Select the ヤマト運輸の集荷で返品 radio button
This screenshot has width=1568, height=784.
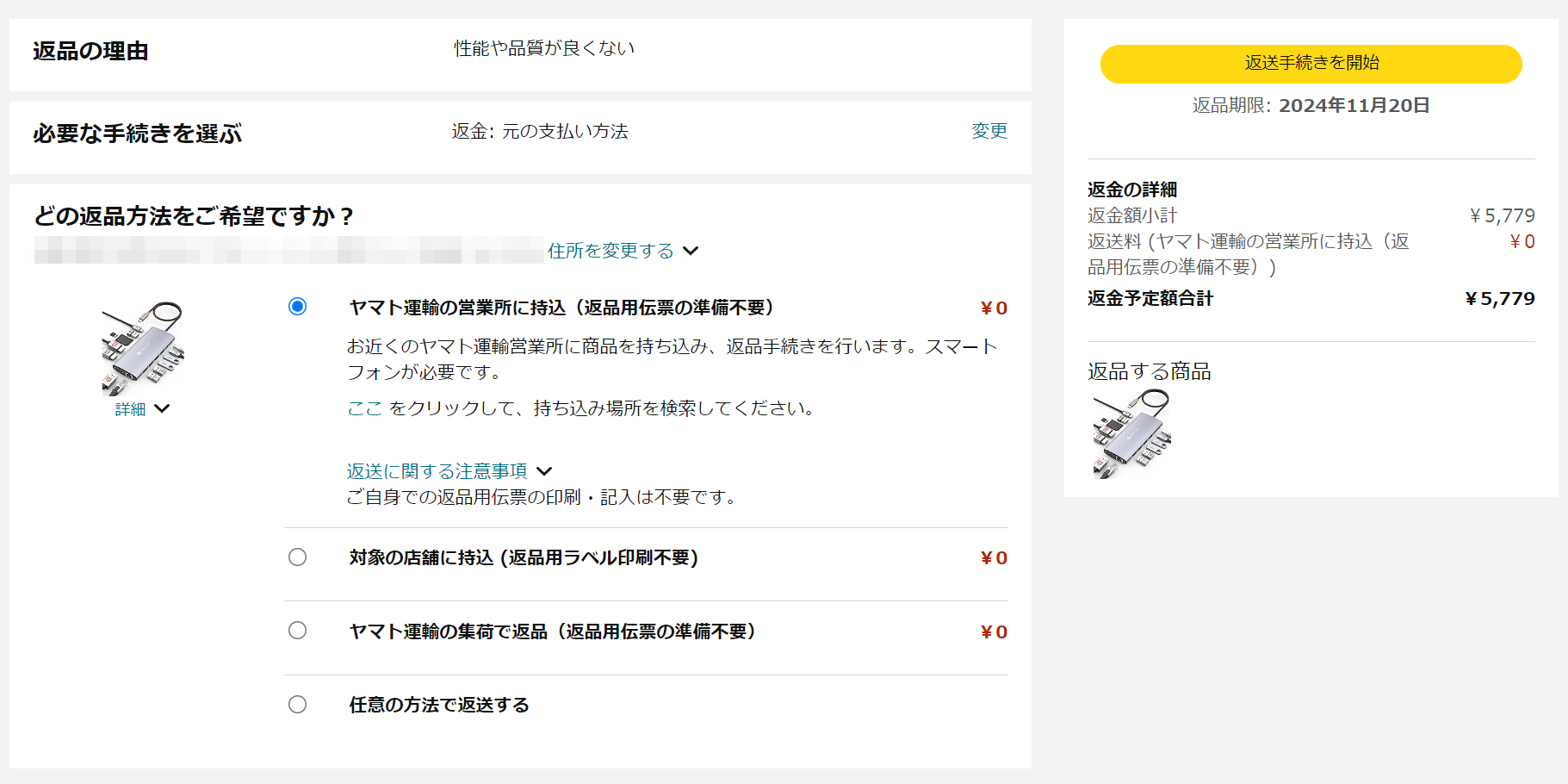297,631
